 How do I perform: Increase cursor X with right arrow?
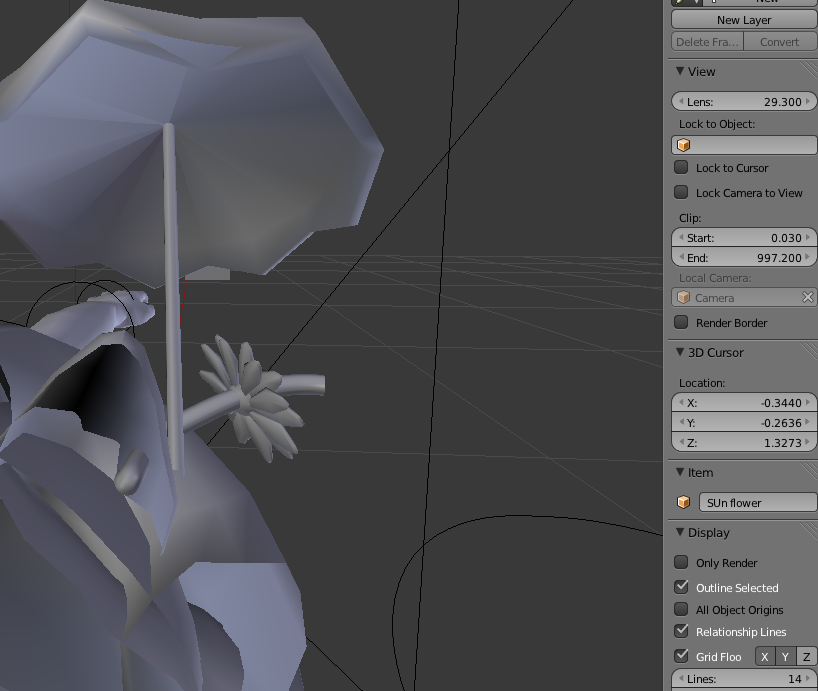pos(808,403)
